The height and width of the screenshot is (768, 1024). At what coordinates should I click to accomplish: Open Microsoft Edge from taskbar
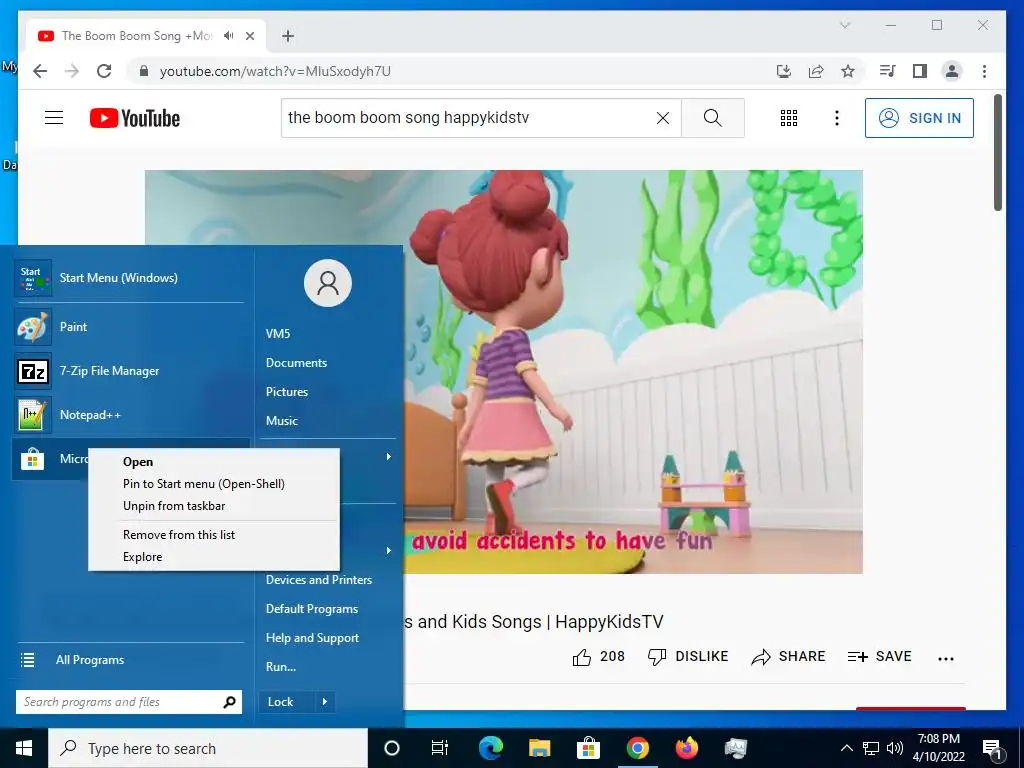pyautogui.click(x=490, y=748)
